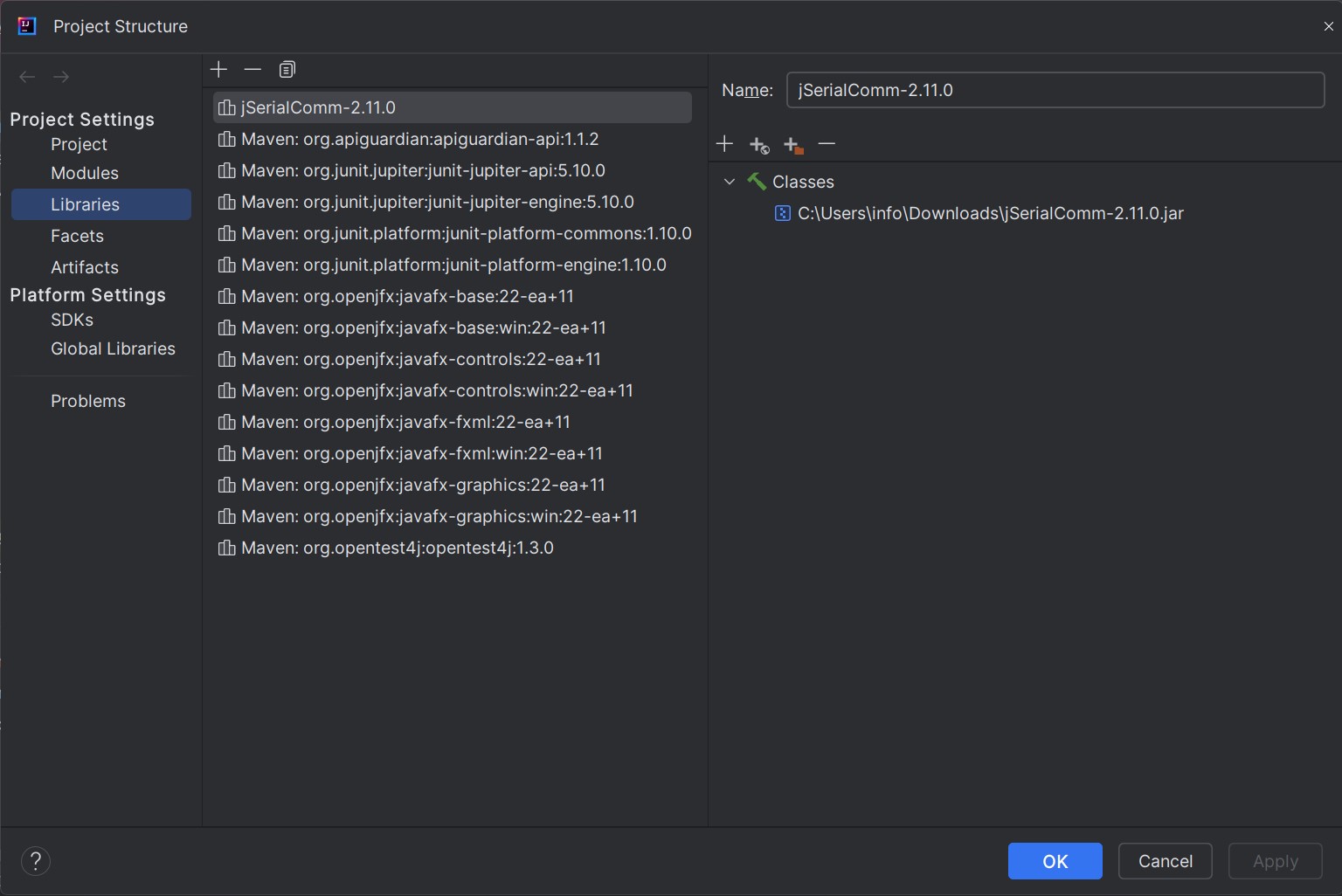Screen dimensions: 1342x896
Task: Click Add classes plus icon under Name
Action: point(724,144)
